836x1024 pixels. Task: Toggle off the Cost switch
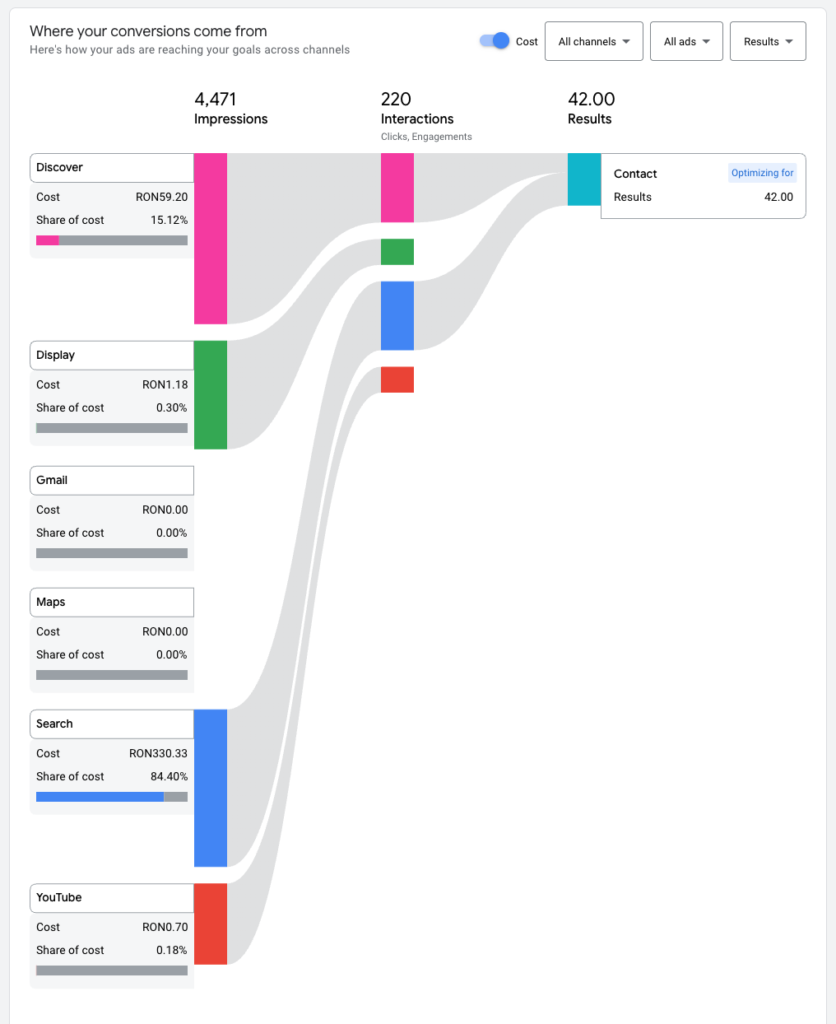(x=496, y=41)
